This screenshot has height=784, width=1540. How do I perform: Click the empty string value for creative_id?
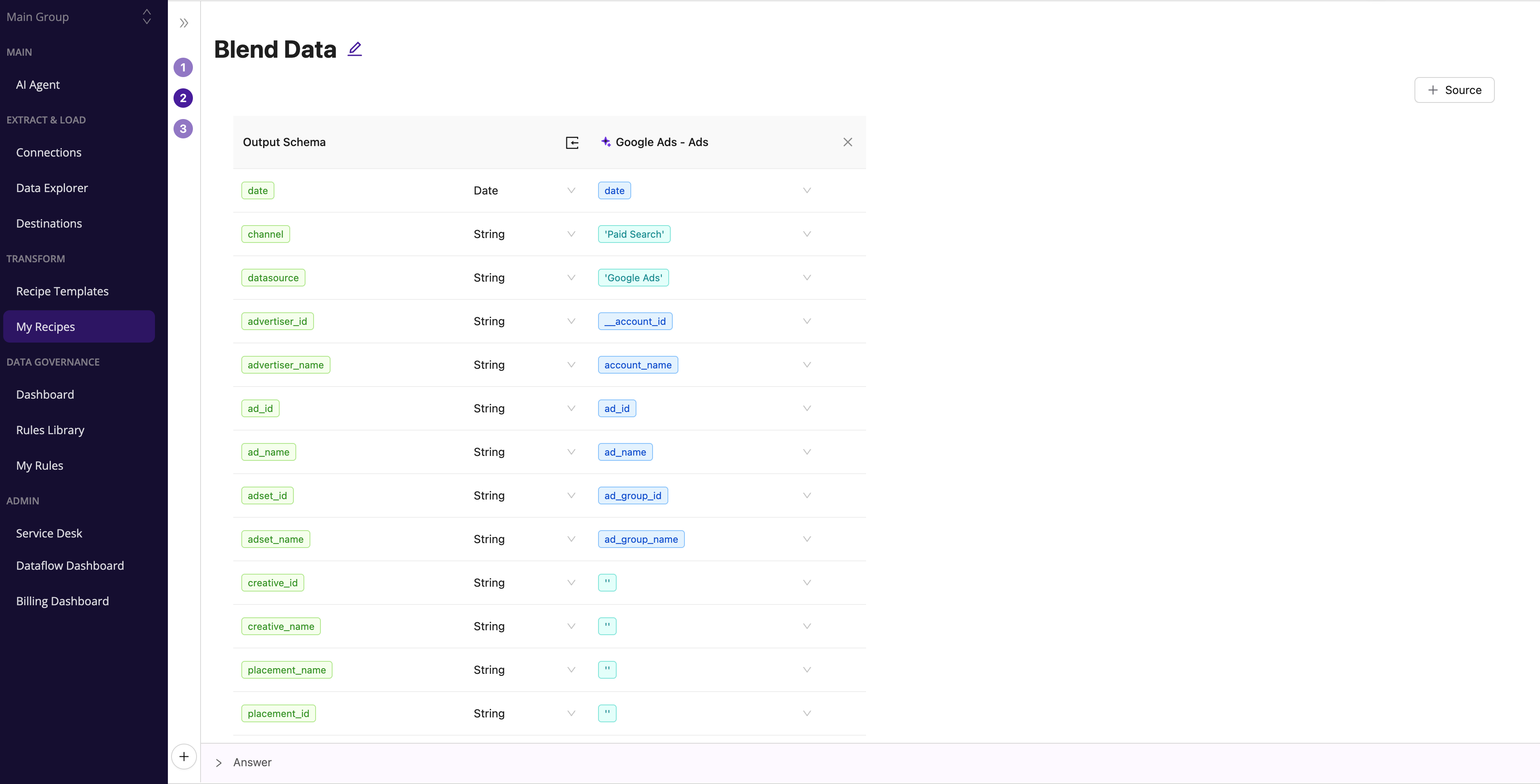[x=607, y=583]
